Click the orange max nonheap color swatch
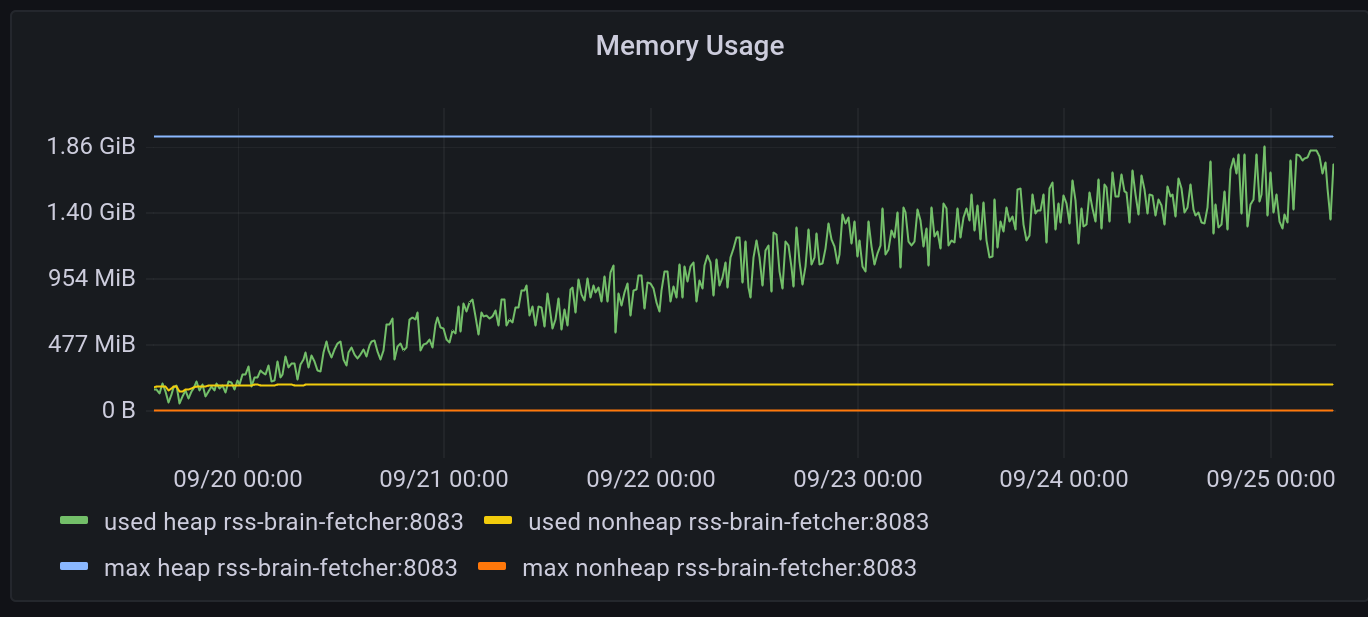Image resolution: width=1368 pixels, height=617 pixels. coord(493,567)
